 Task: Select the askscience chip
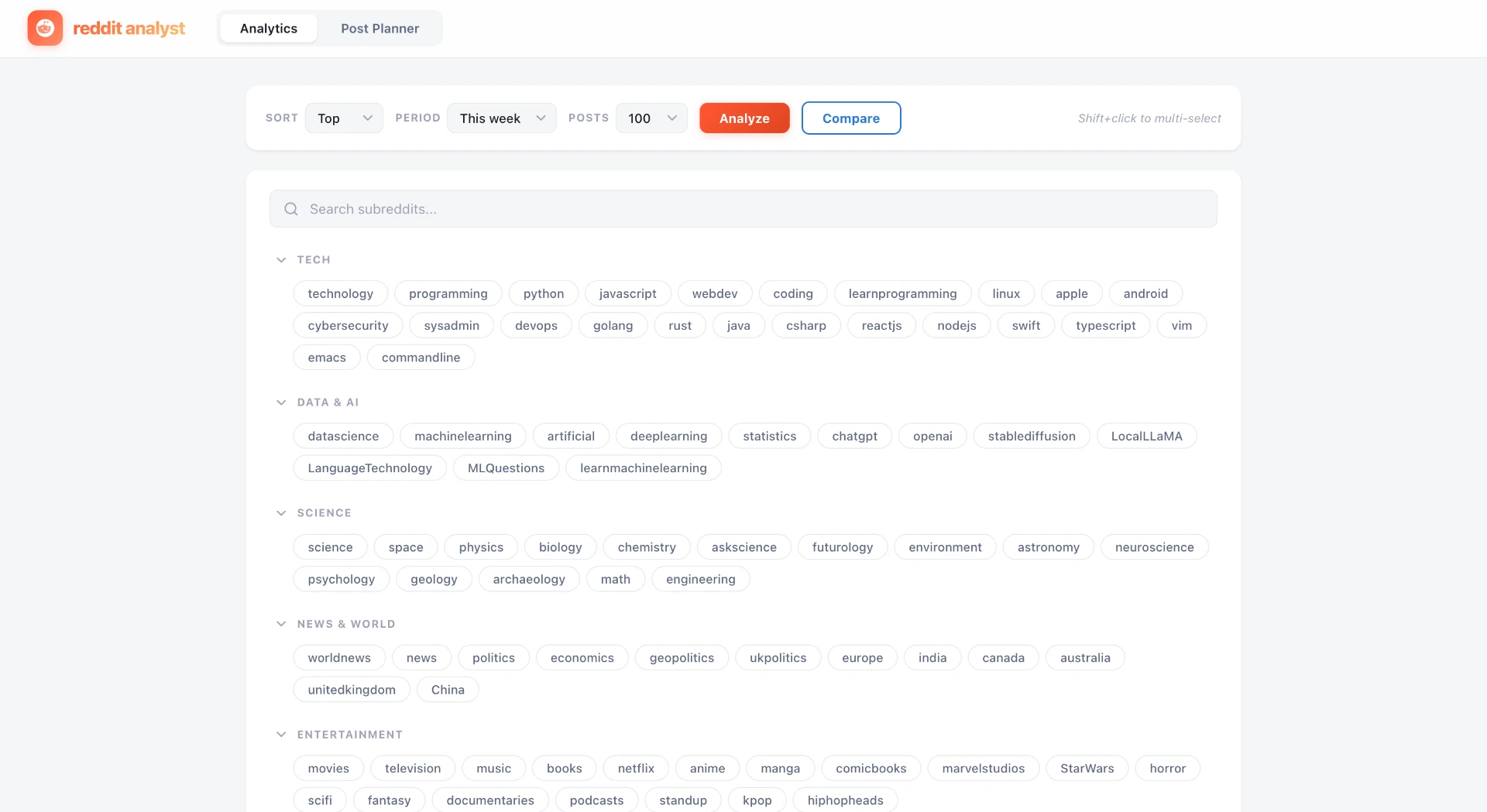744,547
